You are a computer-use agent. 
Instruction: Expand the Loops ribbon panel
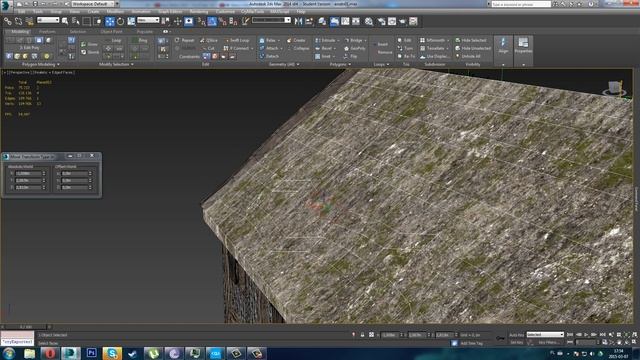(x=382, y=64)
